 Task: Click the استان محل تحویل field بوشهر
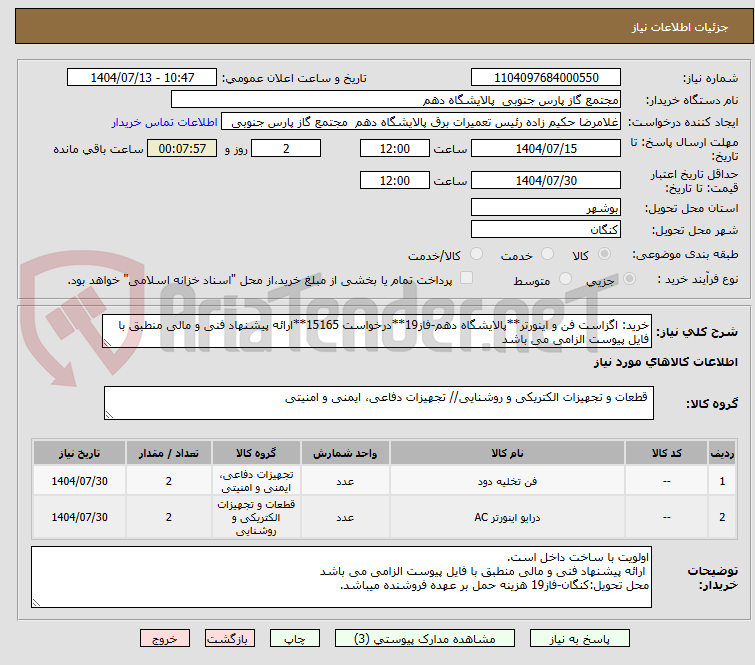(546, 208)
